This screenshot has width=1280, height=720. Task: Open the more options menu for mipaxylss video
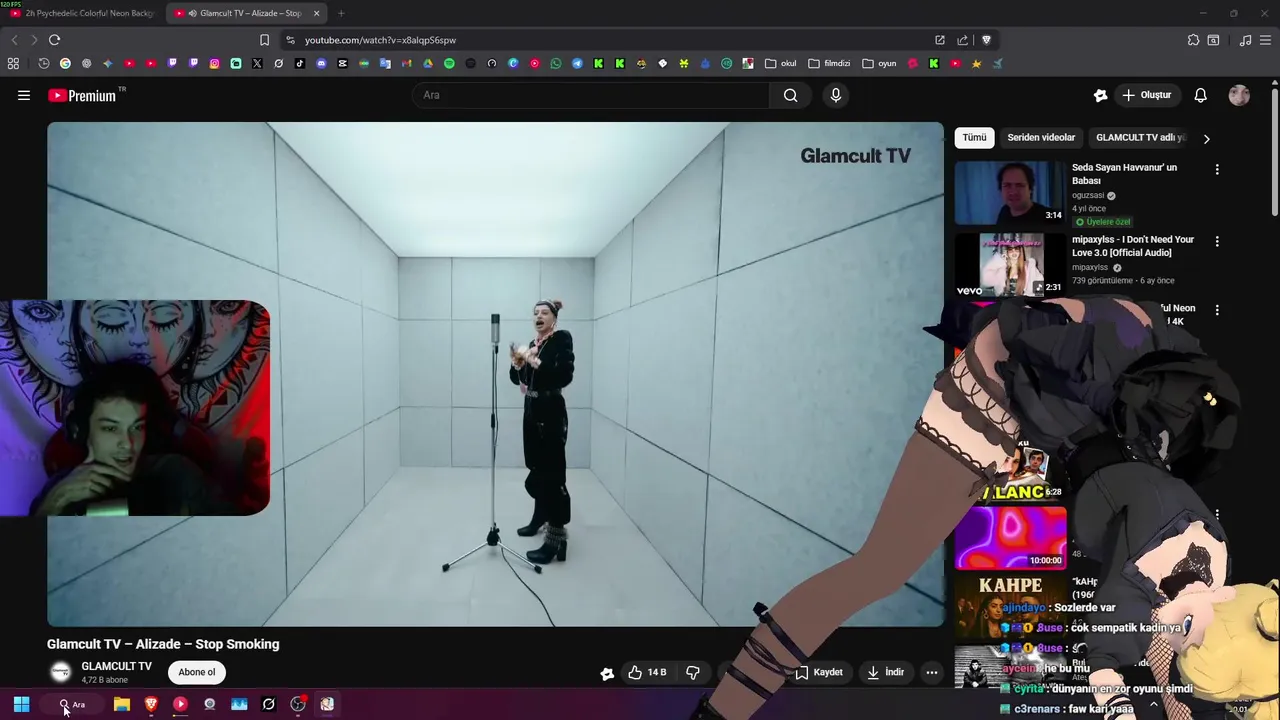click(x=1217, y=242)
